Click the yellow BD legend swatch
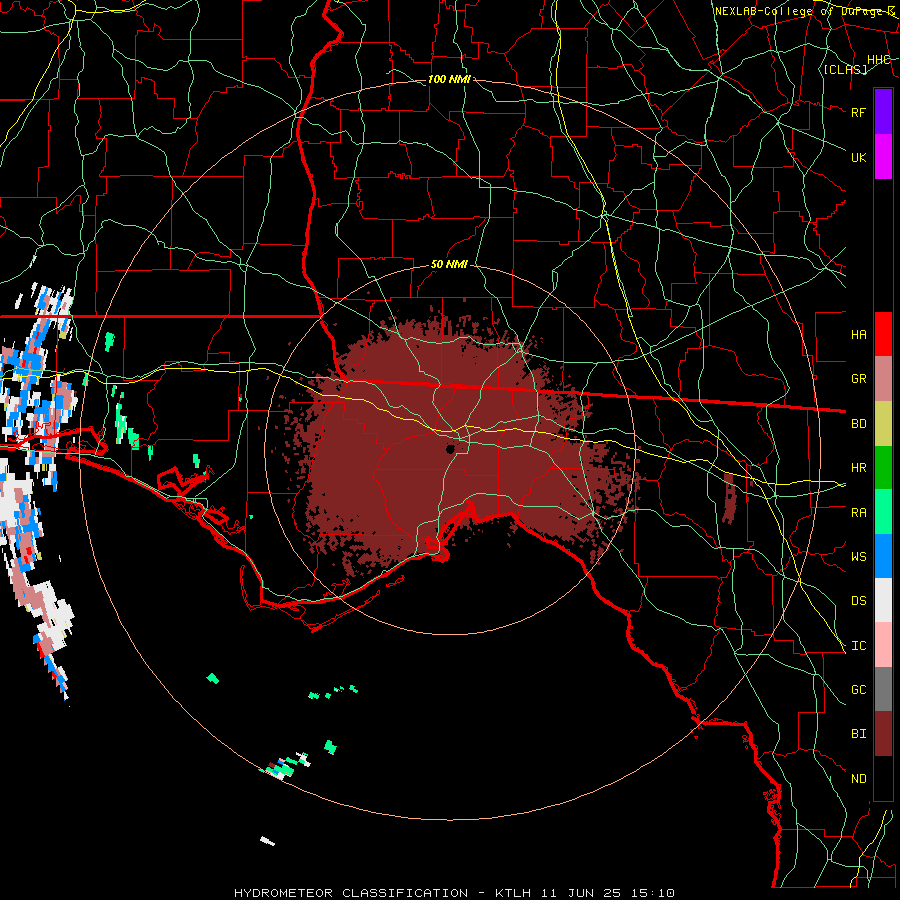This screenshot has width=900, height=900. pos(883,424)
